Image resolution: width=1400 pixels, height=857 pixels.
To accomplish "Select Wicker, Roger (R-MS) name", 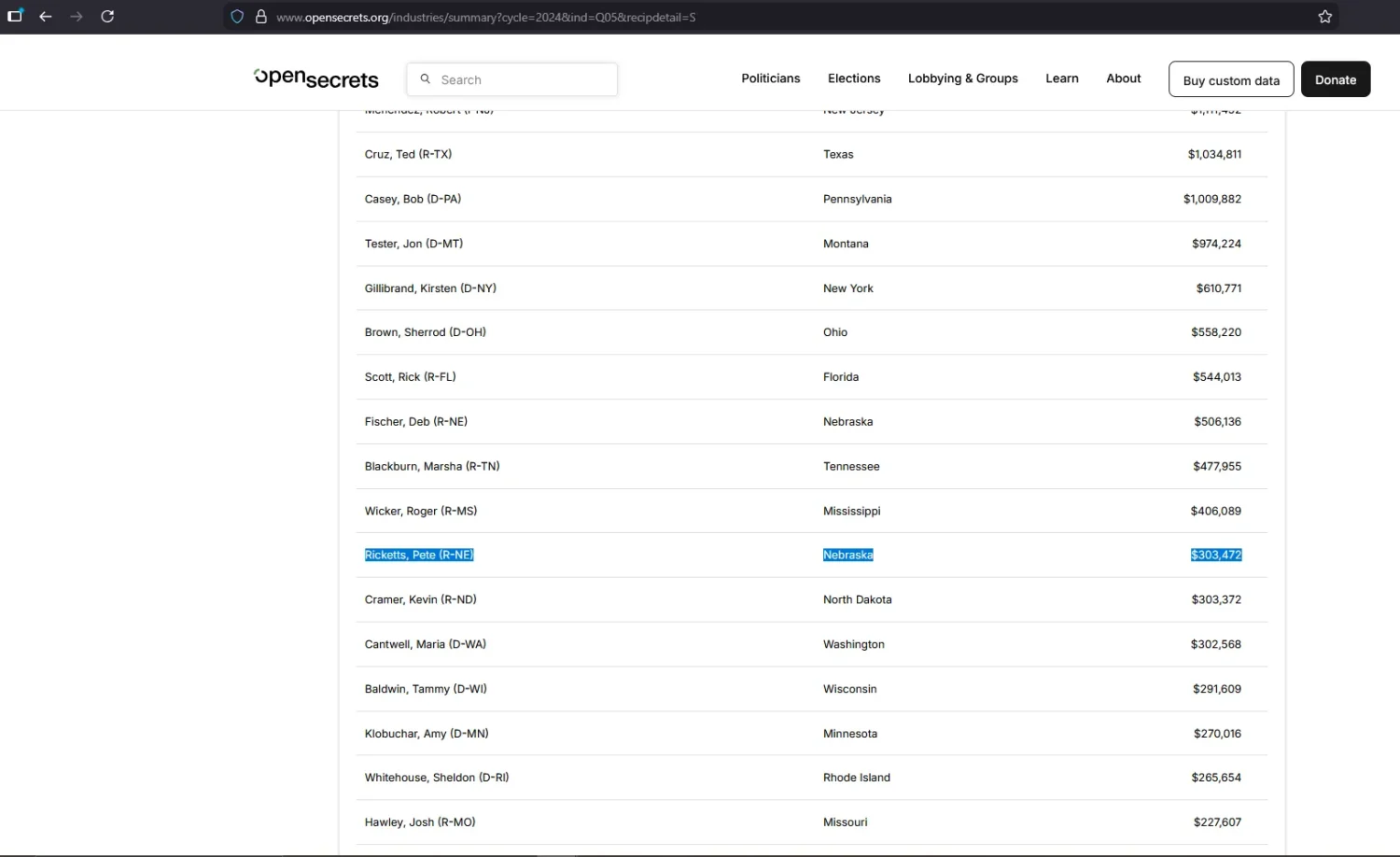I will (421, 513).
